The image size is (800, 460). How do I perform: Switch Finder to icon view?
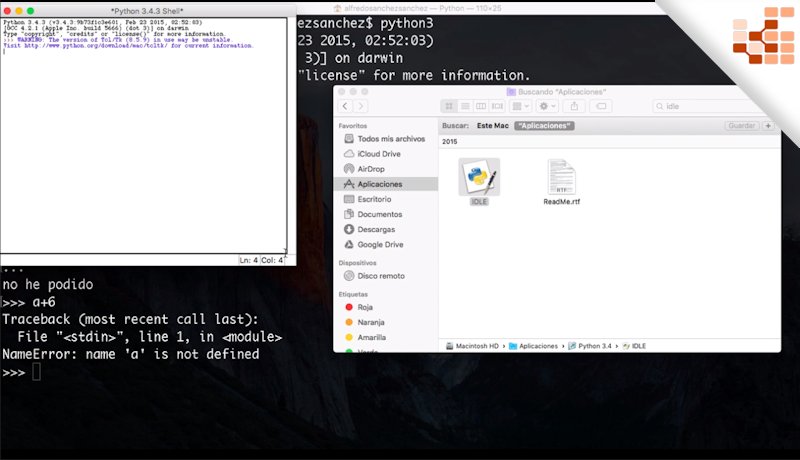(449, 106)
